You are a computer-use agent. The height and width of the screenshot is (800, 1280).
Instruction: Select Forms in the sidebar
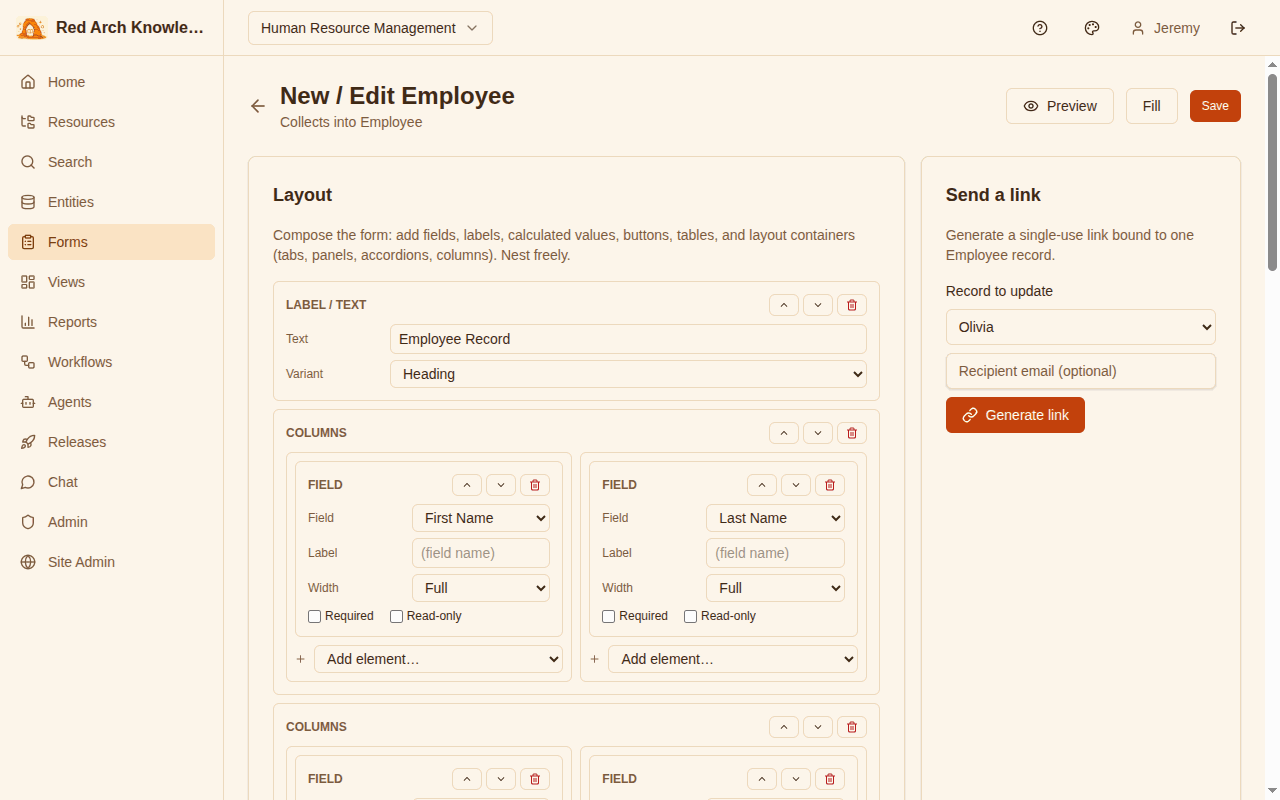click(111, 242)
